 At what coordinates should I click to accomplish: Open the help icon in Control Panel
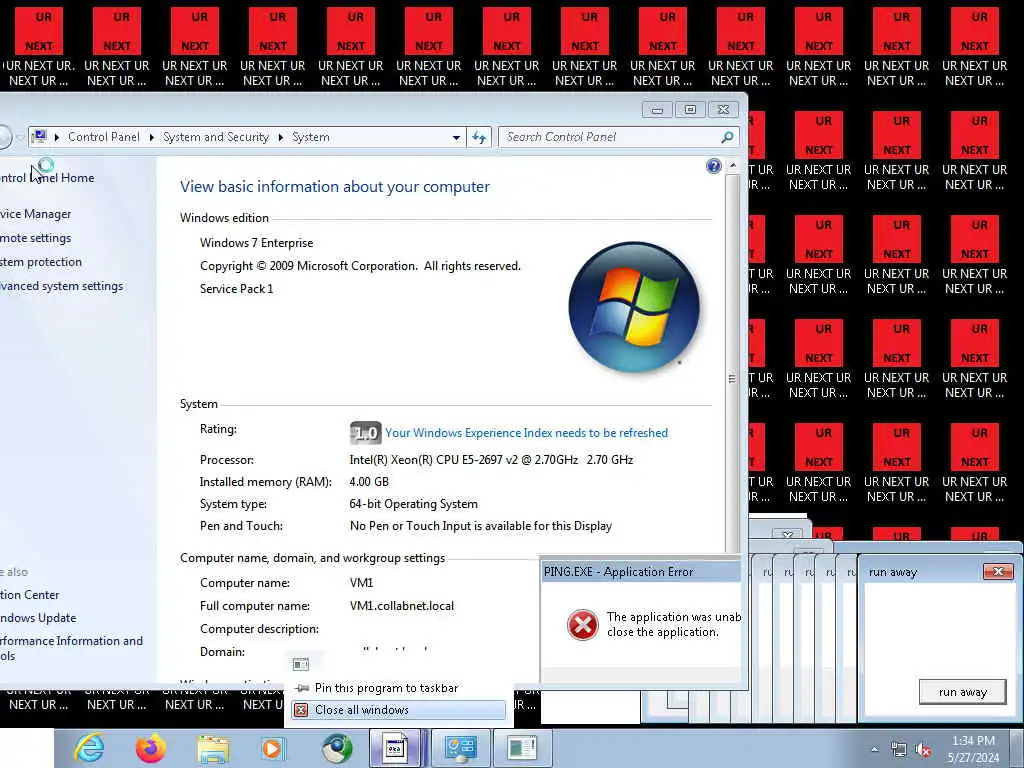pyautogui.click(x=714, y=166)
